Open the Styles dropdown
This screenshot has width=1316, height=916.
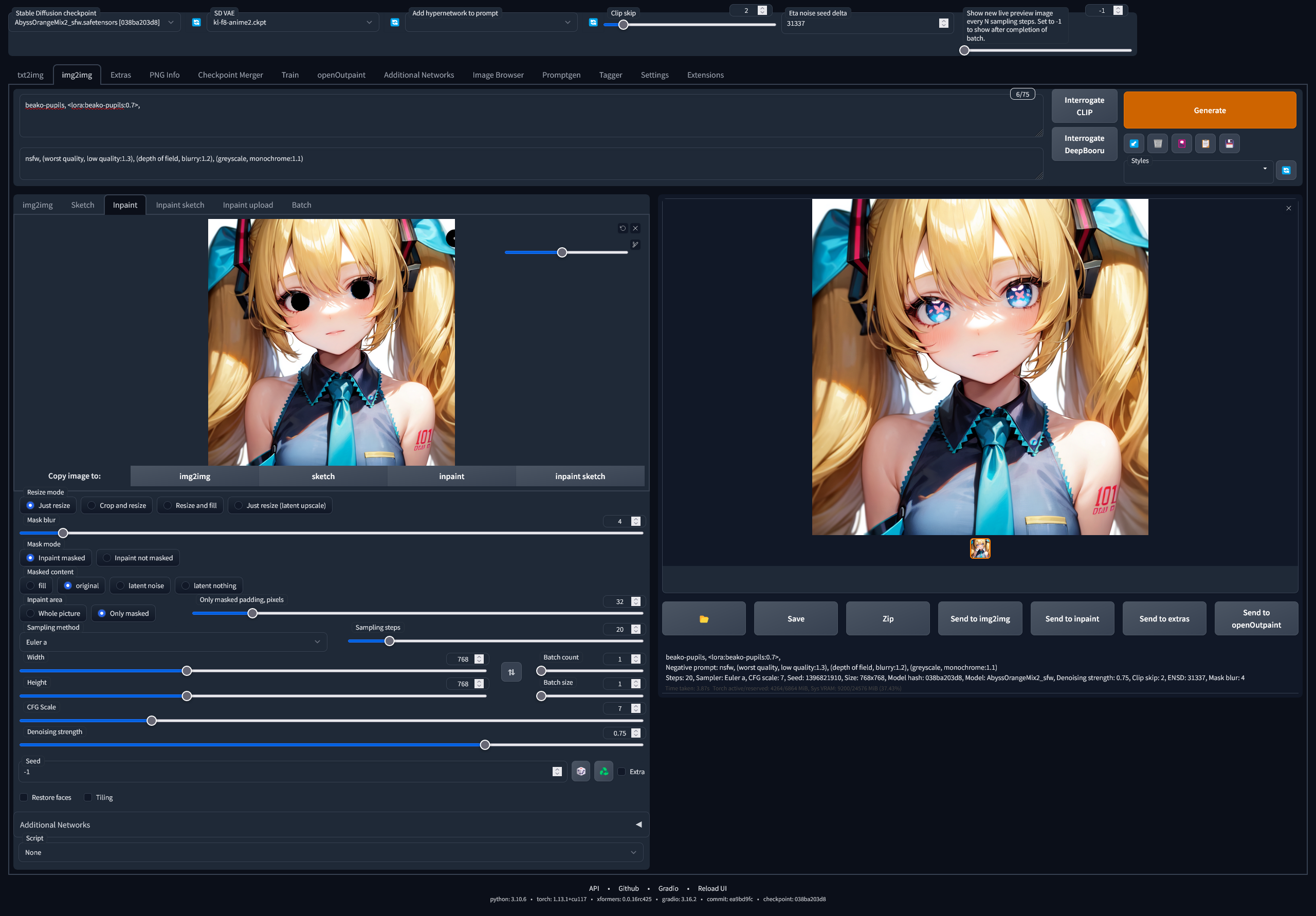click(x=1198, y=170)
